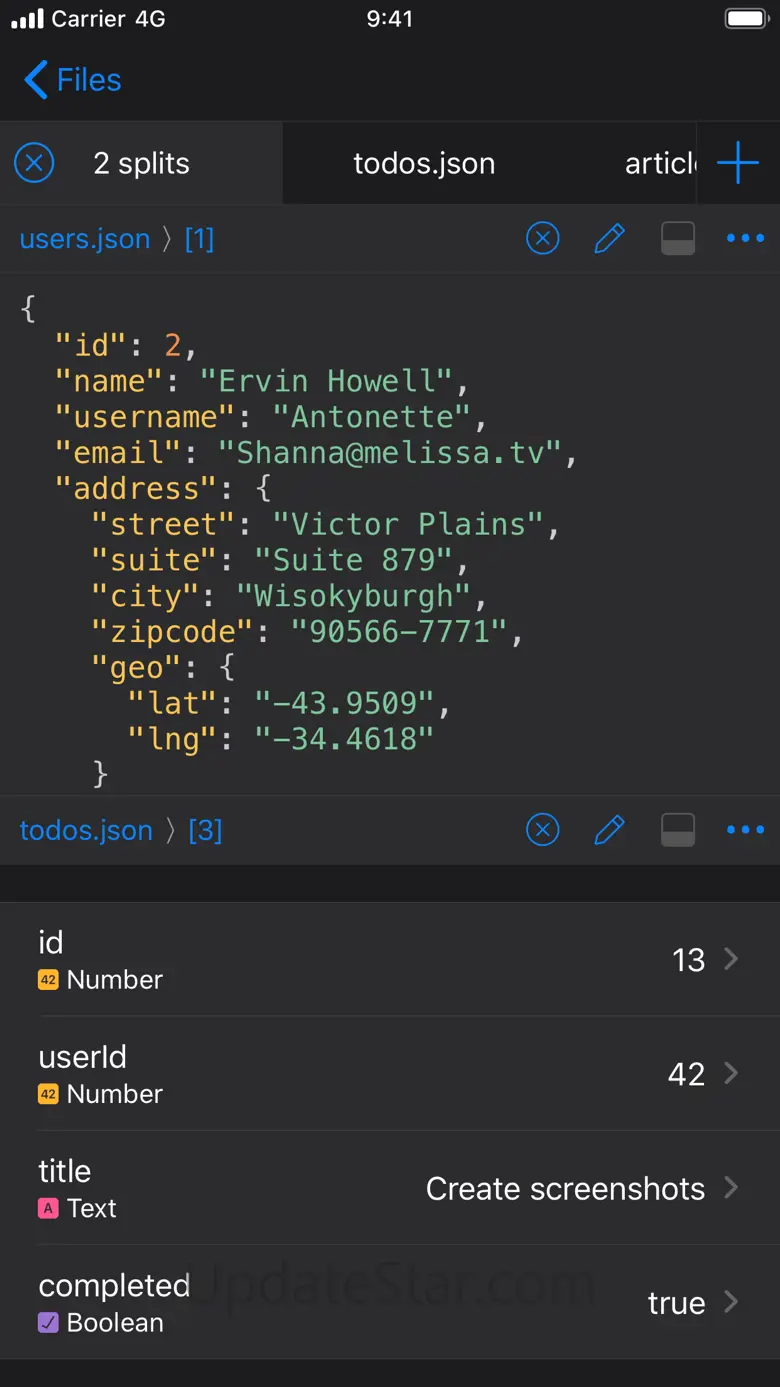Edit users.json with the pencil icon

click(x=609, y=239)
